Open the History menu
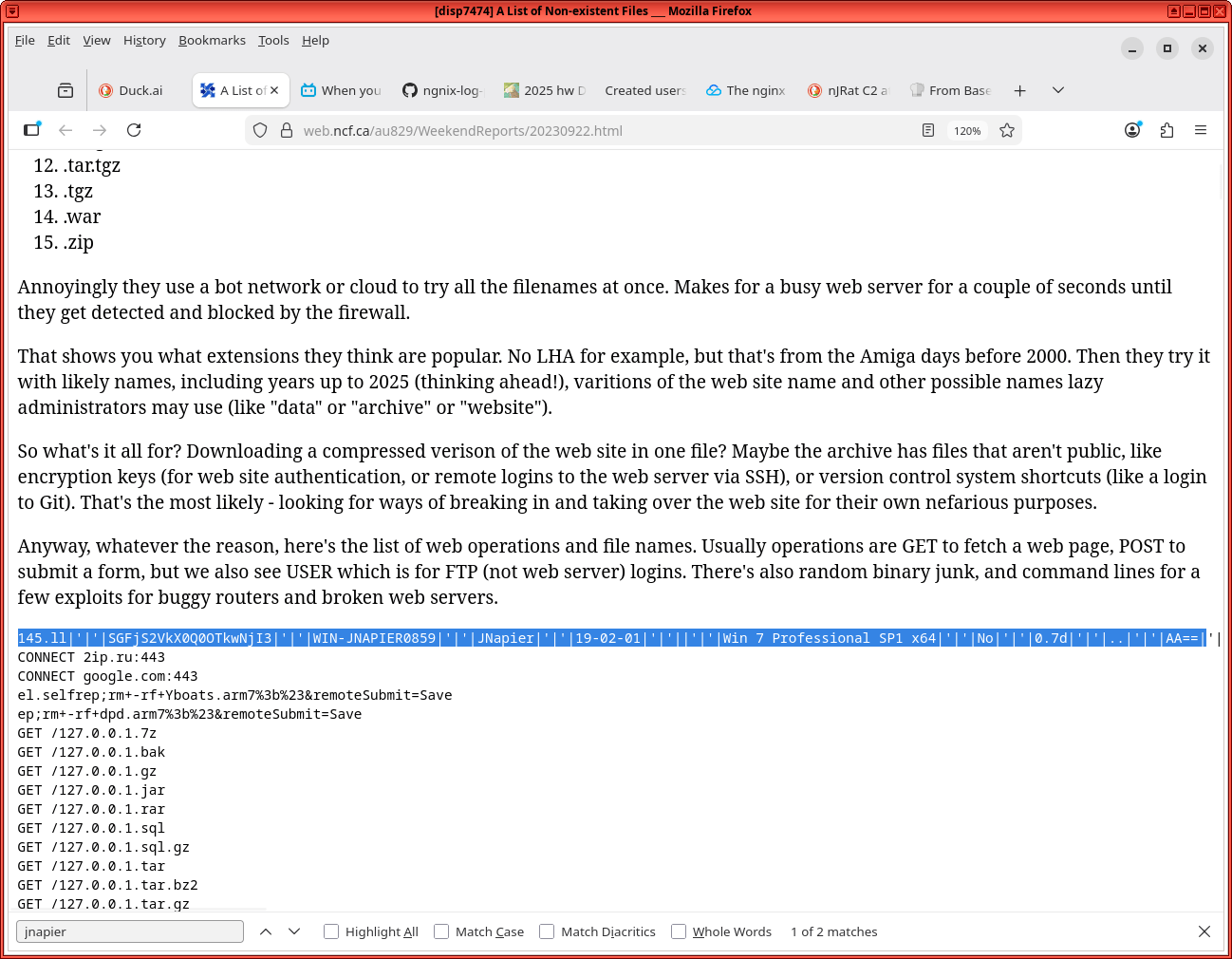The height and width of the screenshot is (959, 1232). (x=144, y=40)
